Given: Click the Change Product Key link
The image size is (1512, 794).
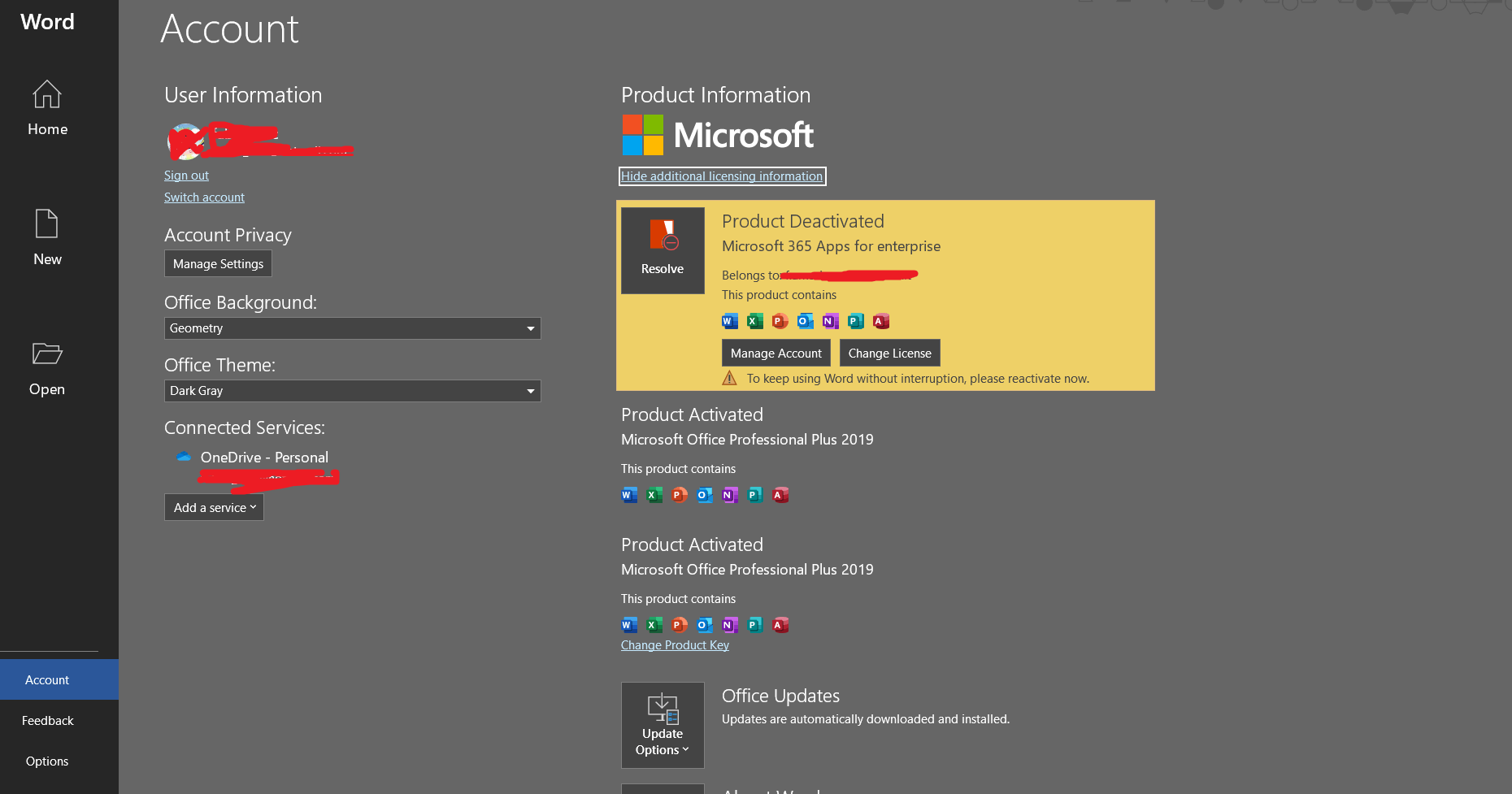Looking at the screenshot, I should tap(675, 644).
